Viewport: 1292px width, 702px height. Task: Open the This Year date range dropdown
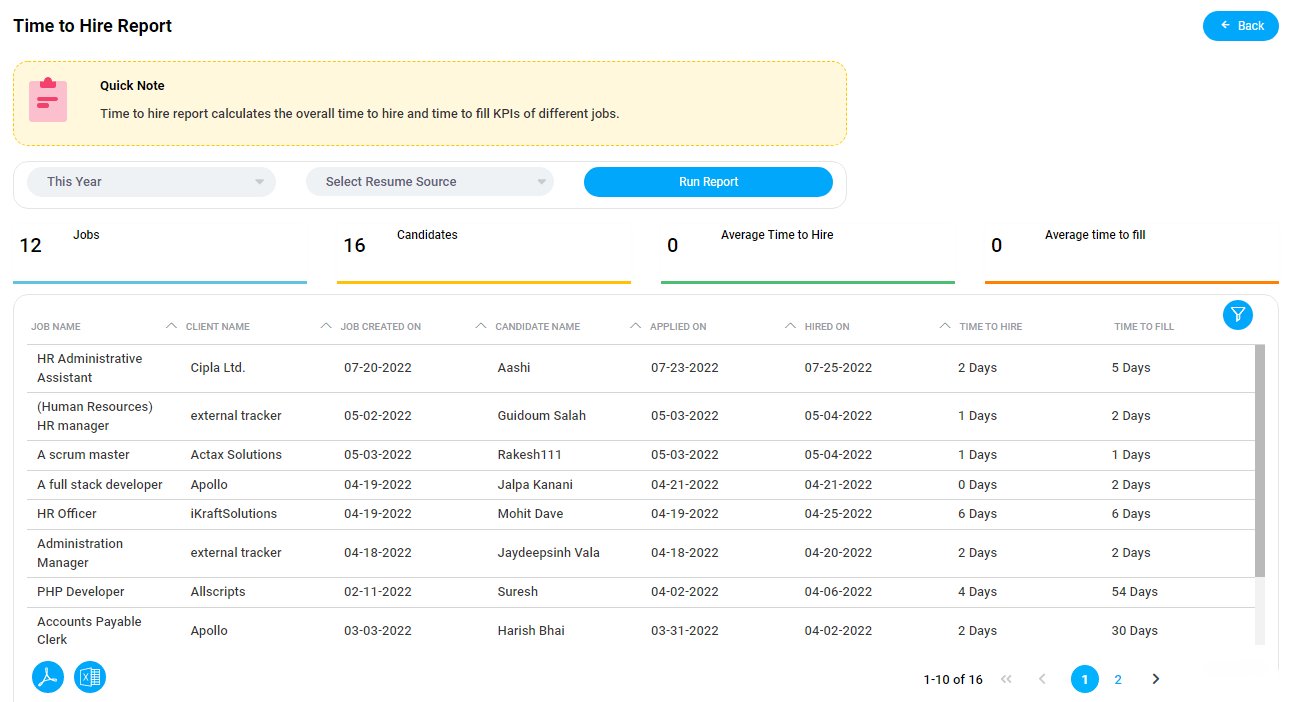click(151, 182)
